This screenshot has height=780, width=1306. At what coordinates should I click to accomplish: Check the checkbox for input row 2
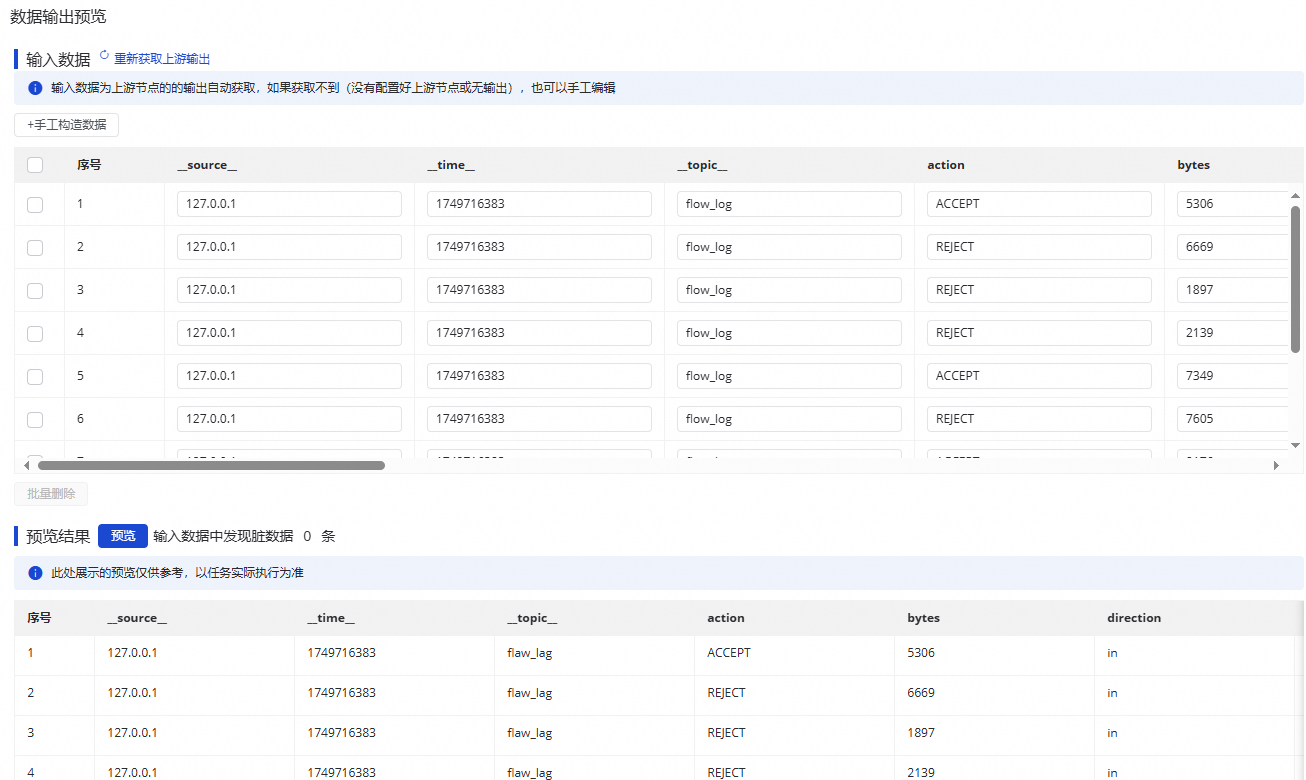point(35,247)
